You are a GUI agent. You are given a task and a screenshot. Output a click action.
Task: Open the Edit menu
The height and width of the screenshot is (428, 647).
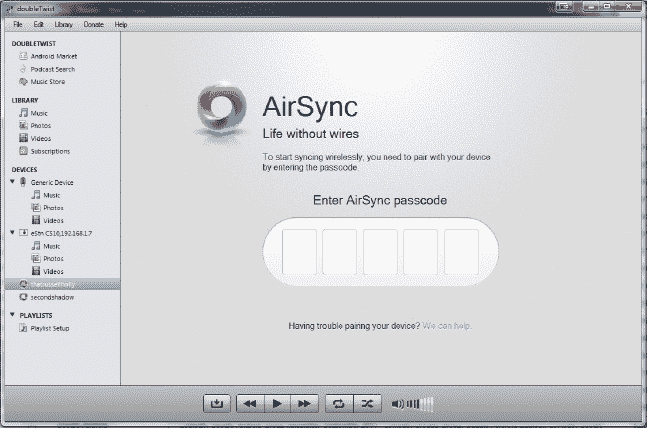click(x=38, y=24)
